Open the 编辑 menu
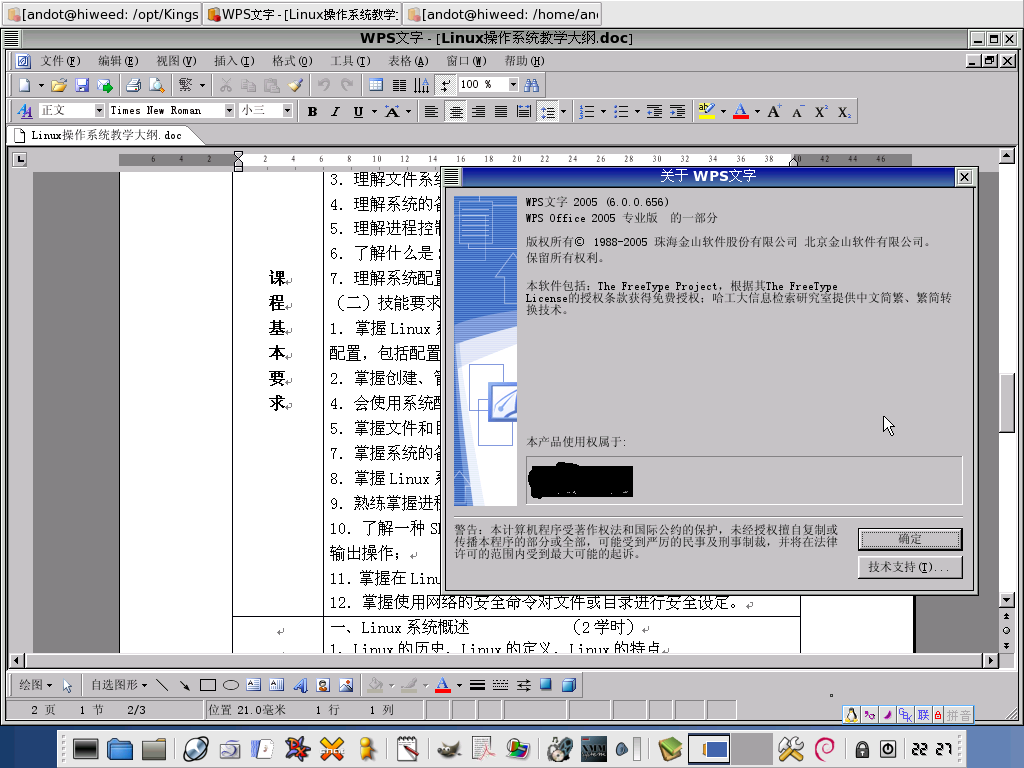 118,61
